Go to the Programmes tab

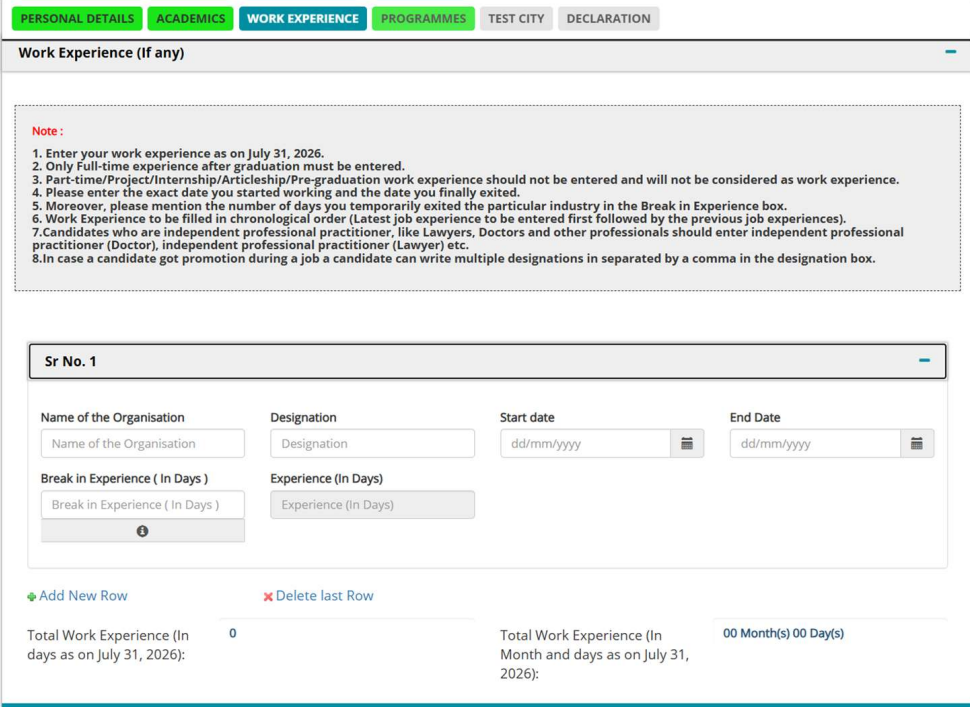pos(423,19)
